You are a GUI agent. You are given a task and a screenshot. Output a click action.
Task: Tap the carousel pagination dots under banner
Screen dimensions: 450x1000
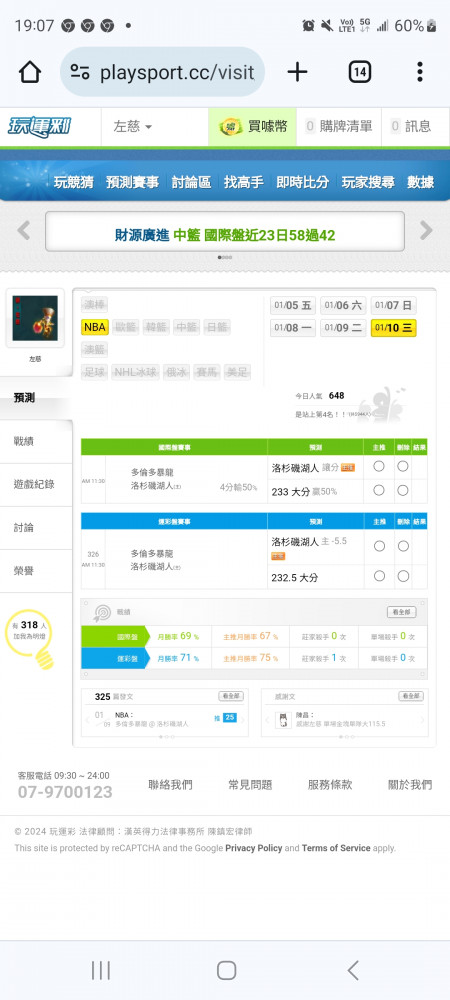(x=225, y=258)
